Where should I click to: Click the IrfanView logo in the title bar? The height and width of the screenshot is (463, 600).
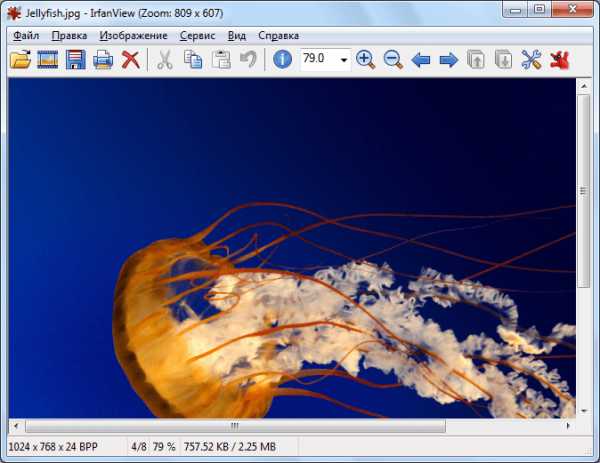coord(14,13)
